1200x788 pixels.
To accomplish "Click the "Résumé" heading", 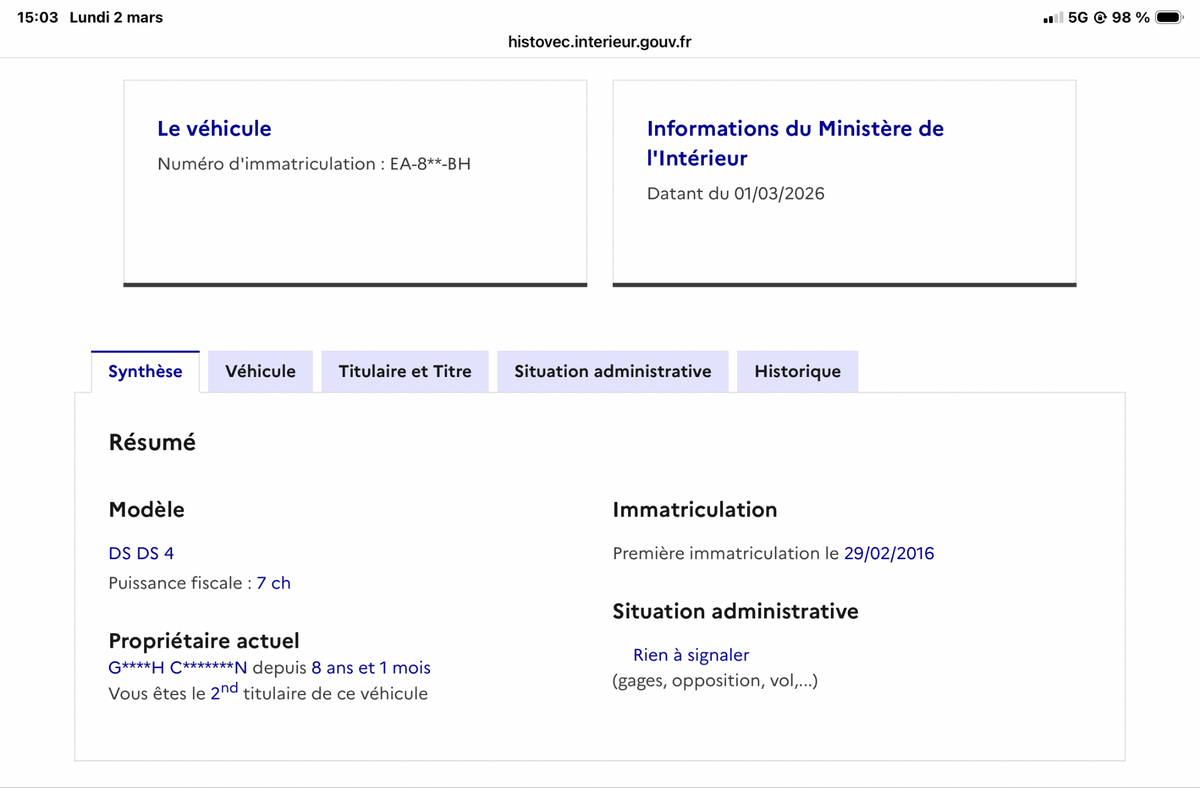I will coord(152,442).
